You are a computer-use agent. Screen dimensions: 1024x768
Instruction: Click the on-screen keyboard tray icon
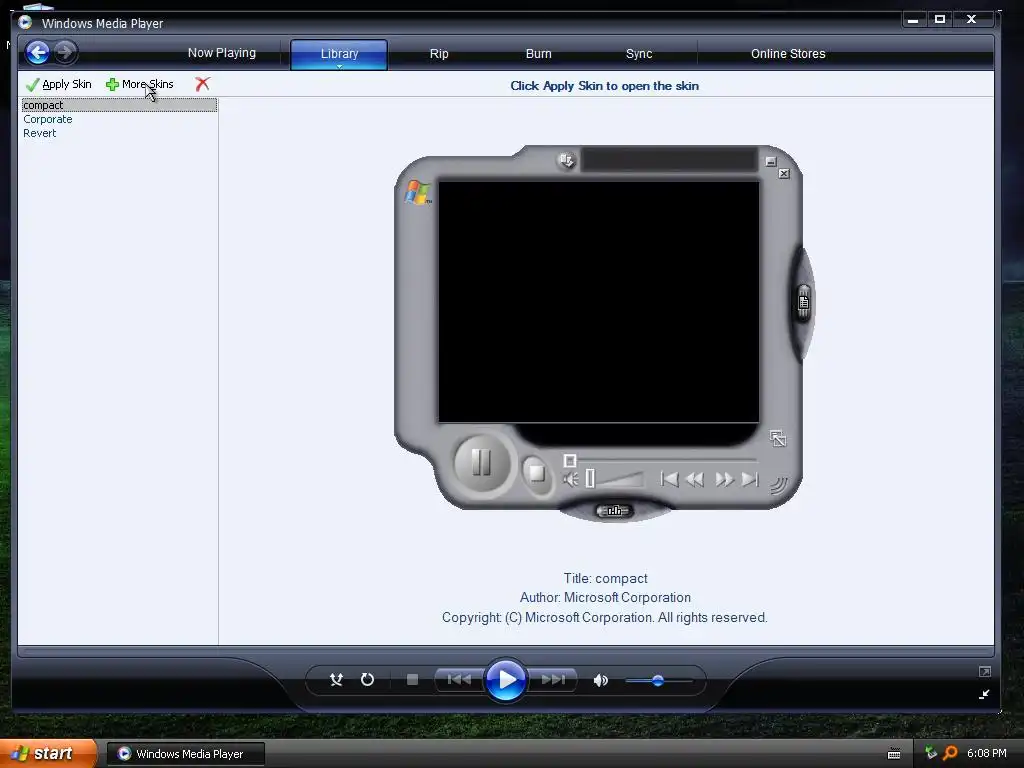click(x=894, y=754)
